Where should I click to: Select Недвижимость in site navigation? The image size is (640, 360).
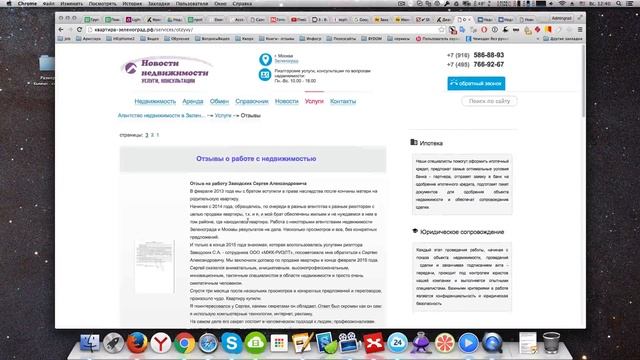coord(155,101)
